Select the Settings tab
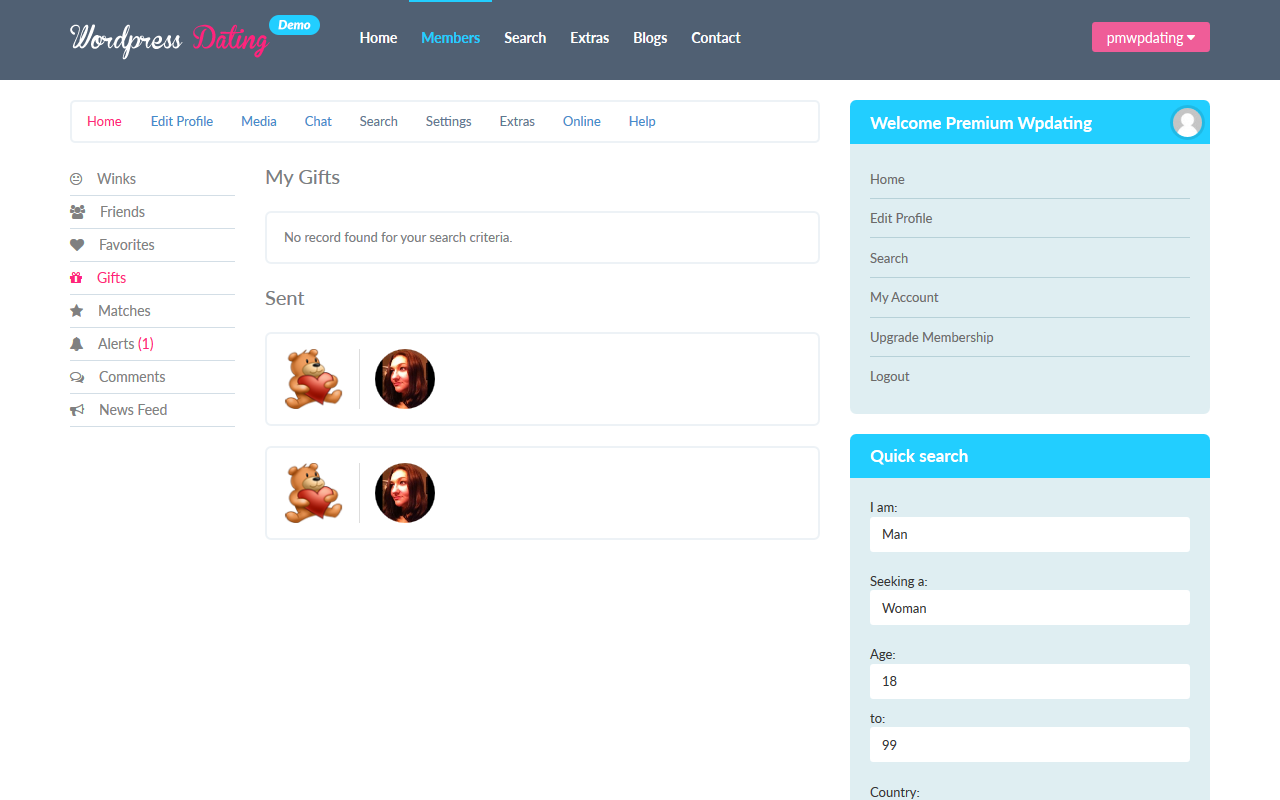Viewport: 1280px width, 800px height. coord(449,121)
